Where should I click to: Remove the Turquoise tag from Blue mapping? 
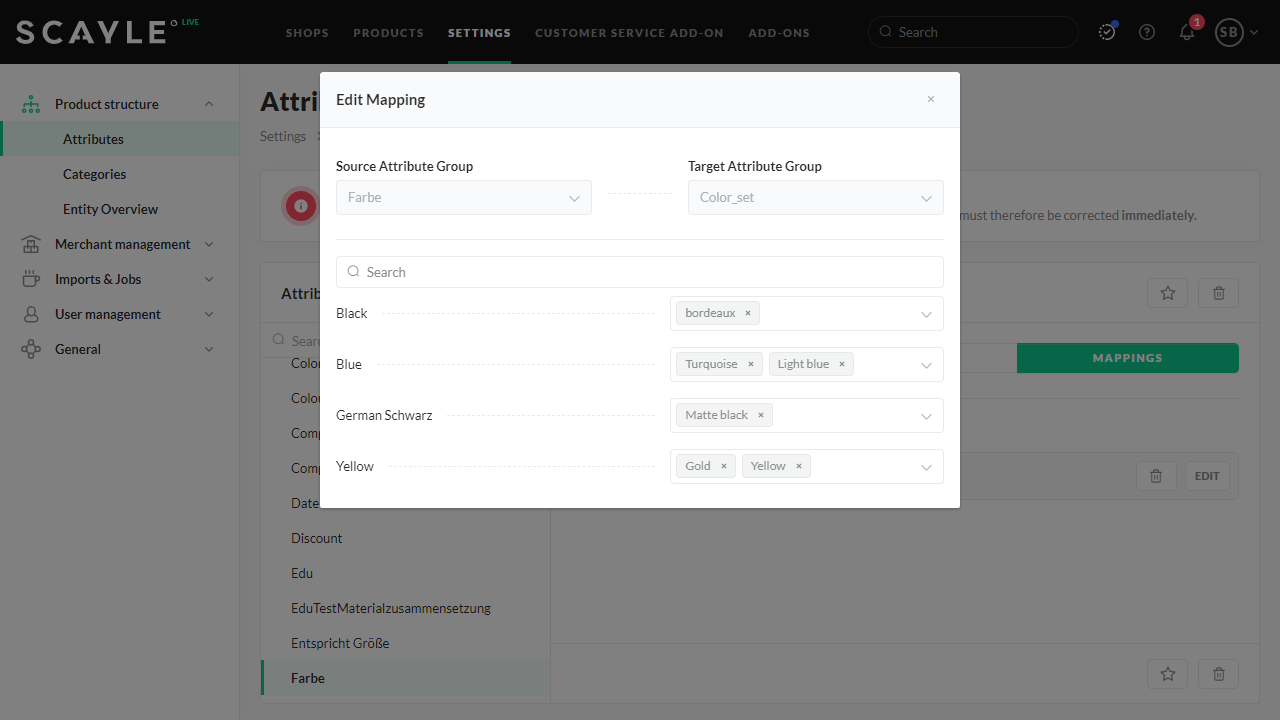750,364
